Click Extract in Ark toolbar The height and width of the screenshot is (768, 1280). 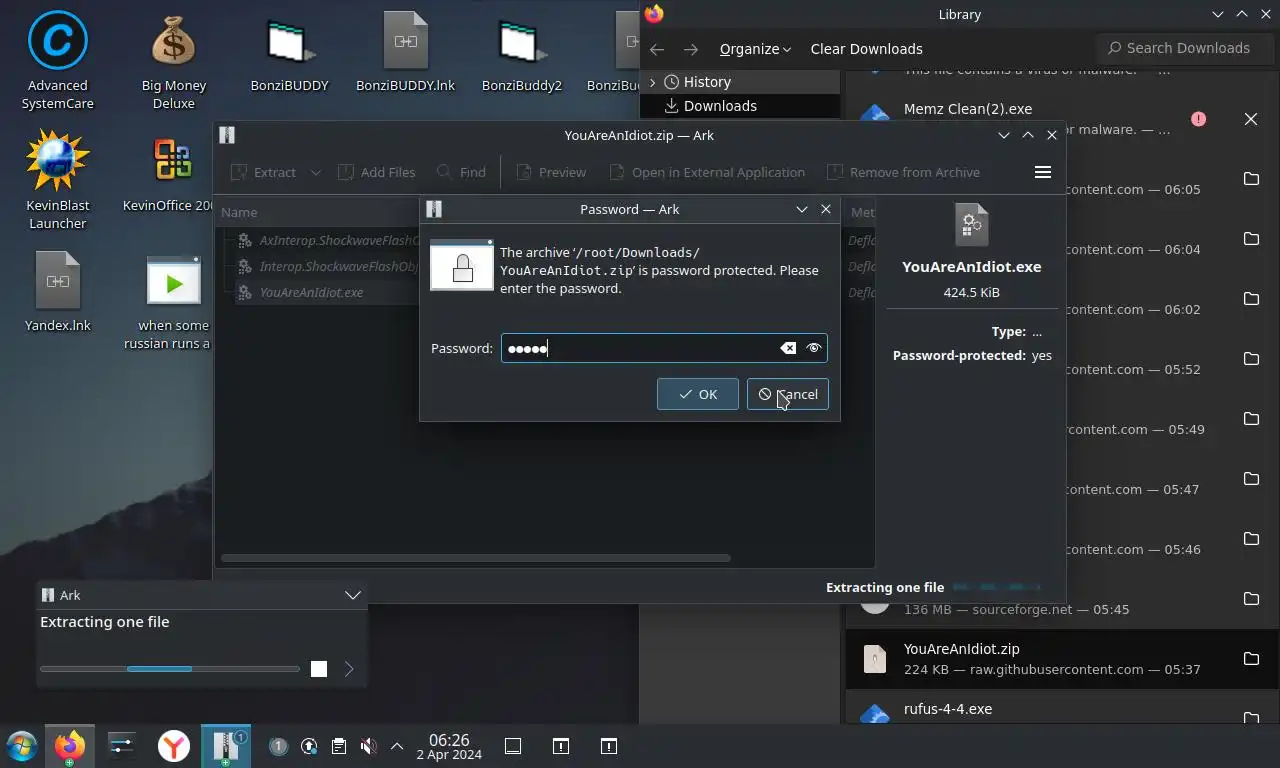[x=263, y=172]
